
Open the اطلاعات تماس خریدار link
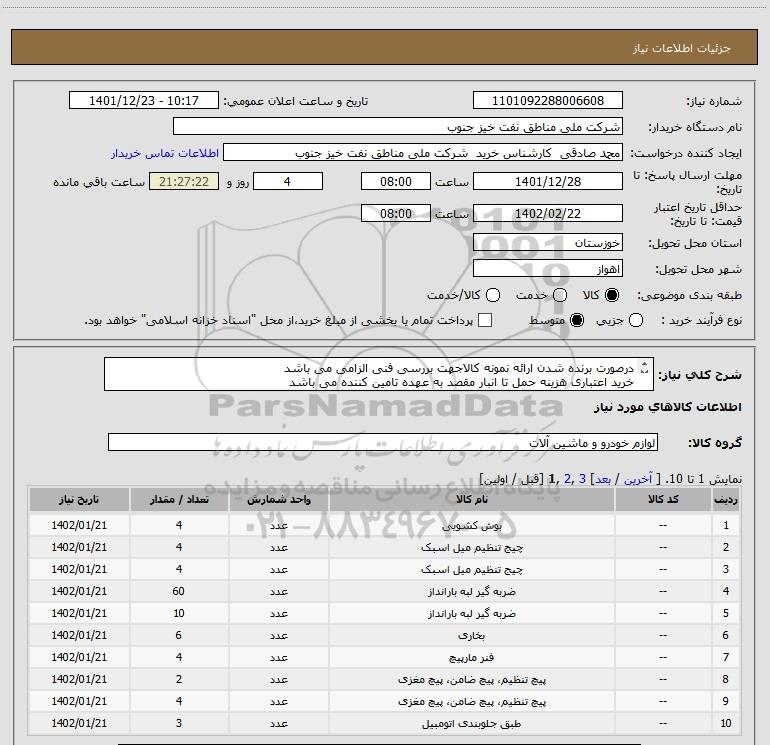(x=165, y=153)
